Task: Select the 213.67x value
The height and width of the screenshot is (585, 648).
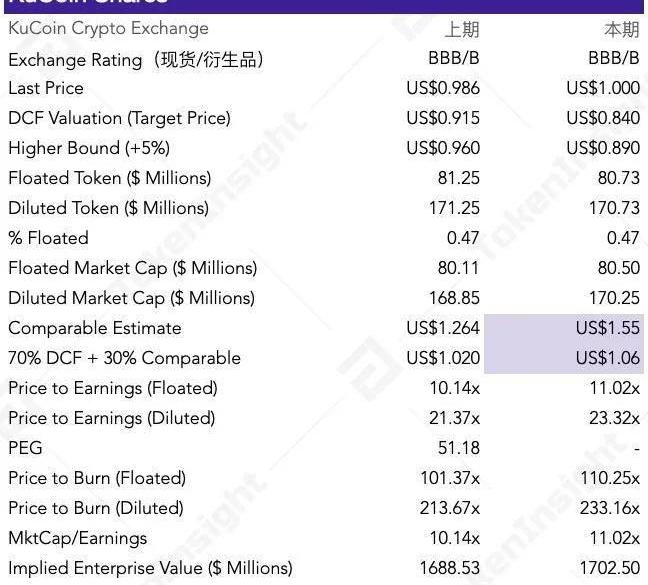Action: coord(448,508)
